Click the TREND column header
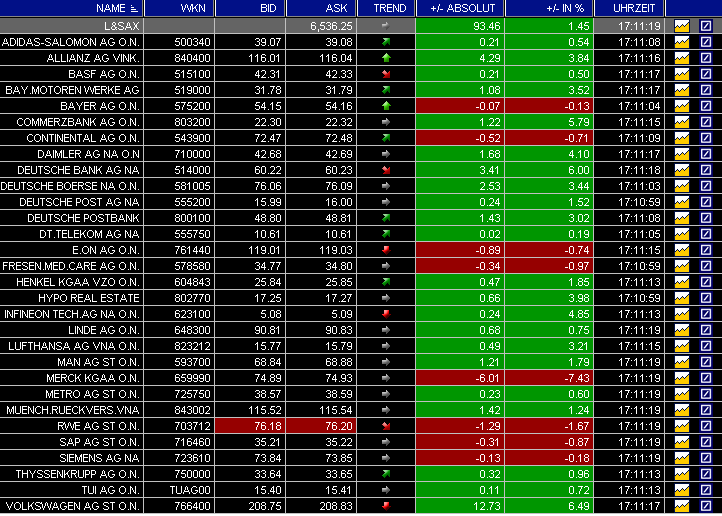 click(386, 8)
